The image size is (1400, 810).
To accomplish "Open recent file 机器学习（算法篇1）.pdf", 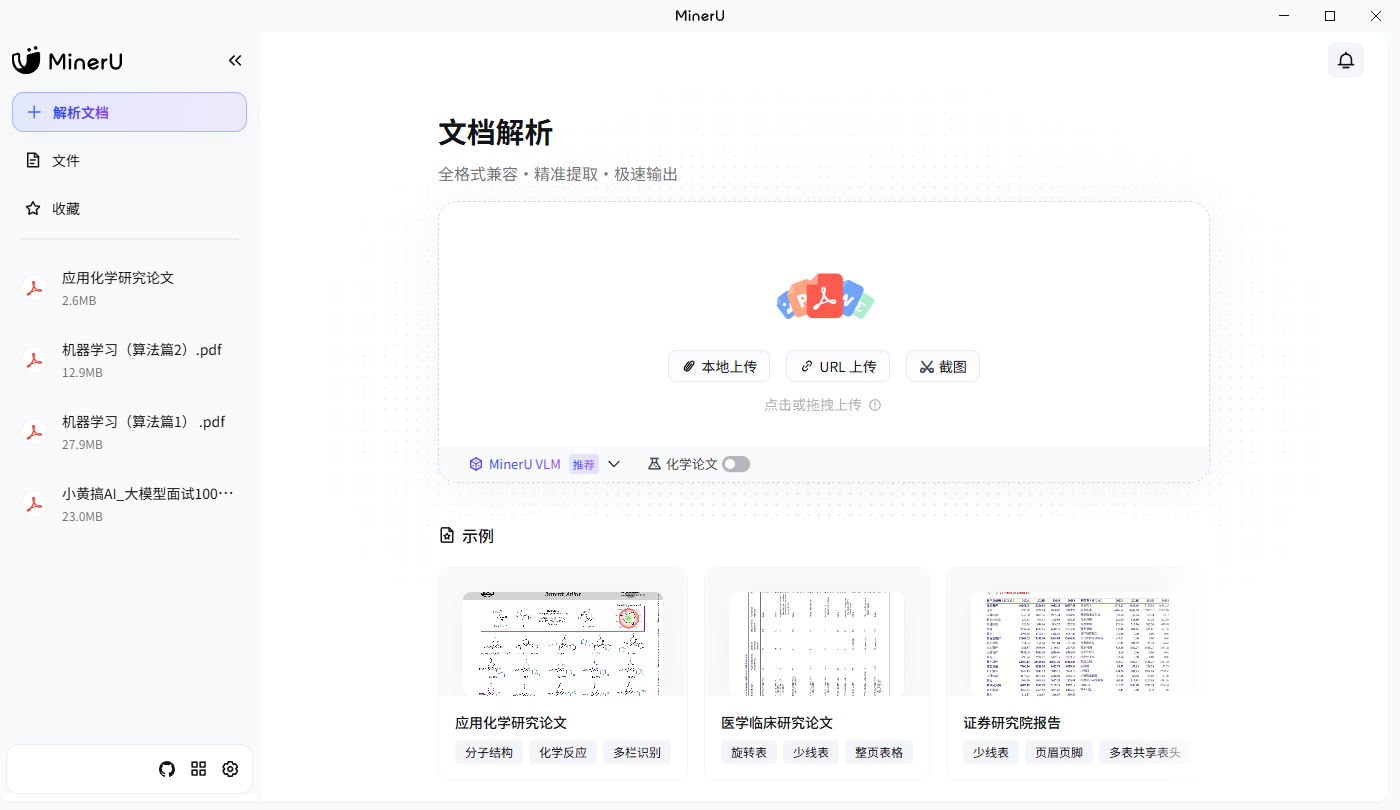I will (x=129, y=432).
